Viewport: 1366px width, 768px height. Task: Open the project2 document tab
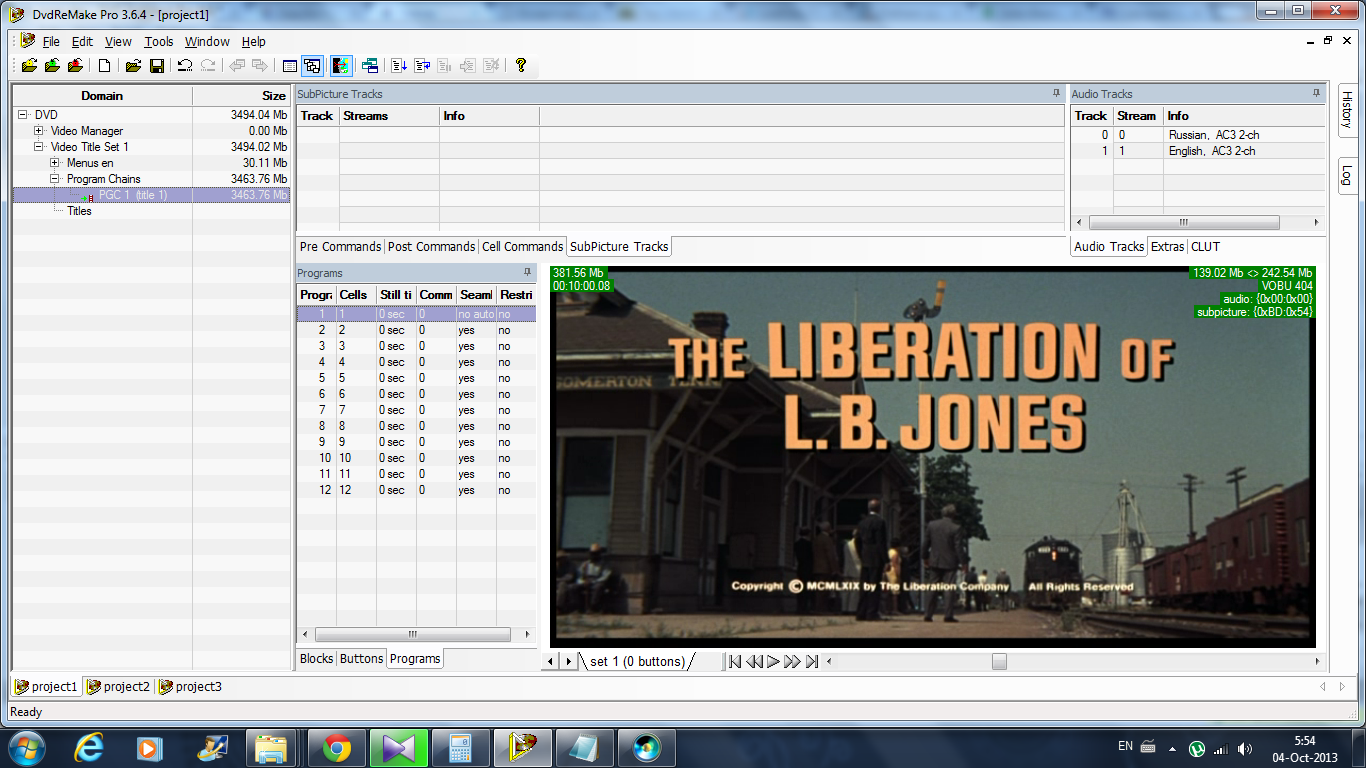click(x=119, y=687)
